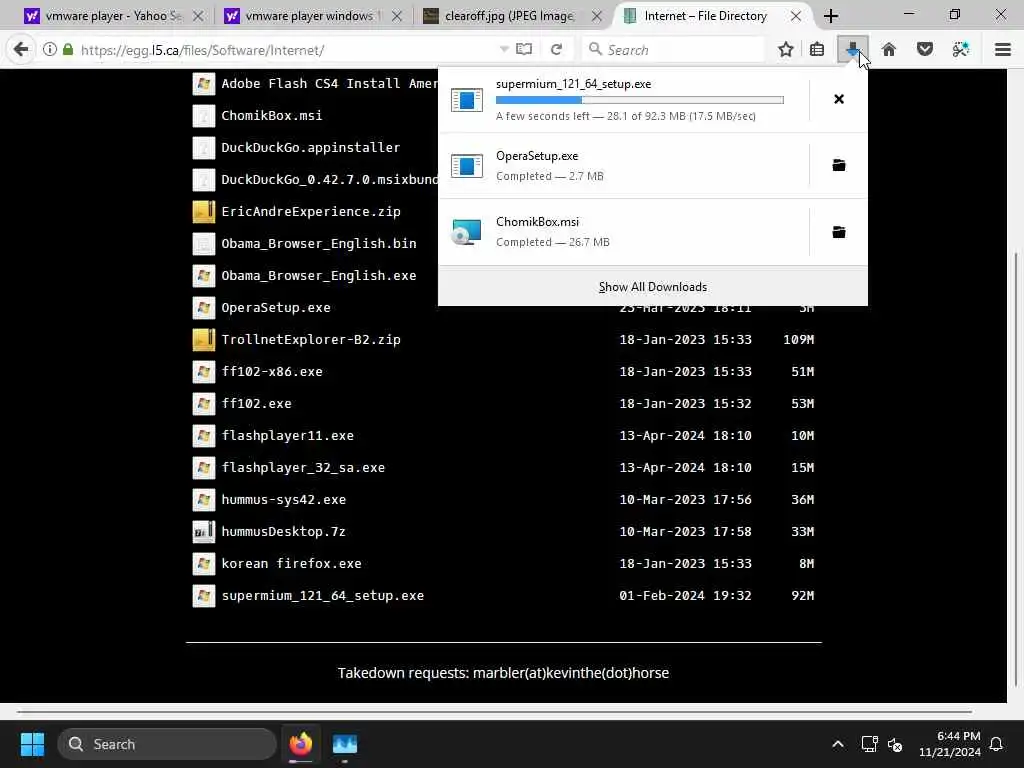Screen dimensions: 1024x768
Task: Go back with the browser back arrow
Action: pos(21,50)
